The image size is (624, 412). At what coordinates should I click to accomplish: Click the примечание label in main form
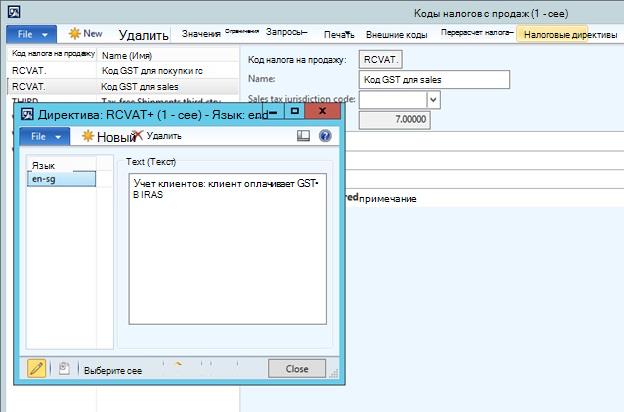(x=388, y=199)
